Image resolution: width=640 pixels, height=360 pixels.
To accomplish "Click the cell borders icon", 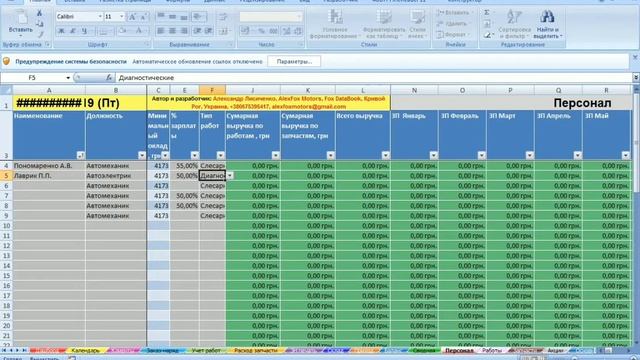I will point(103,31).
